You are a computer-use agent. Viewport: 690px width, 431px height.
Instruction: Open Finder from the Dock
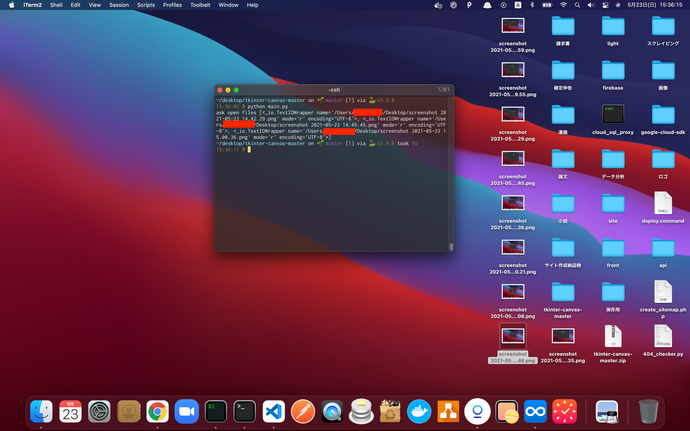pyautogui.click(x=41, y=411)
